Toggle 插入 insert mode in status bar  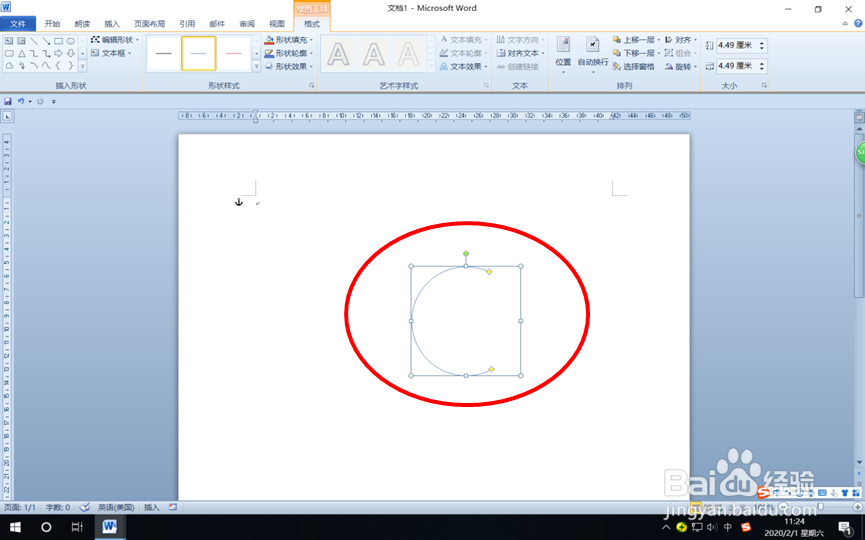(x=152, y=507)
